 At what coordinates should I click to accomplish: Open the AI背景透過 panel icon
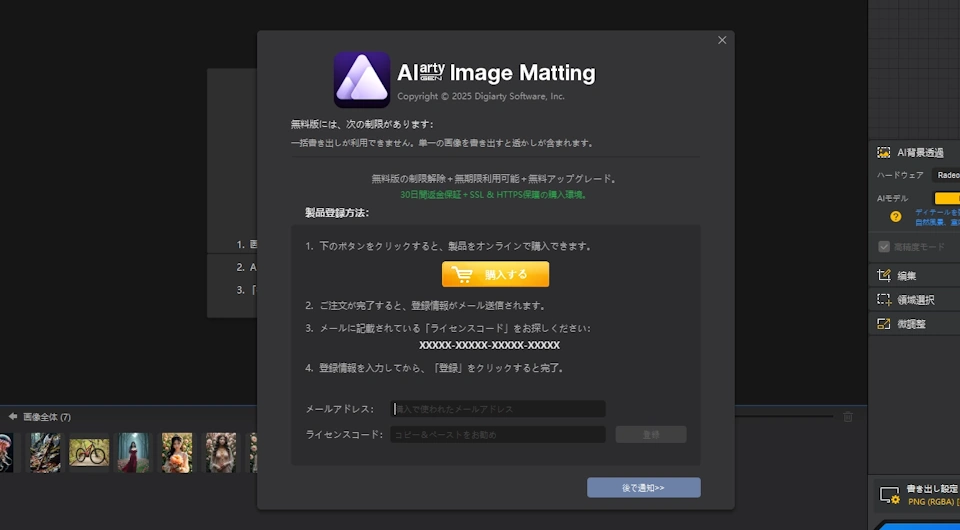(883, 152)
